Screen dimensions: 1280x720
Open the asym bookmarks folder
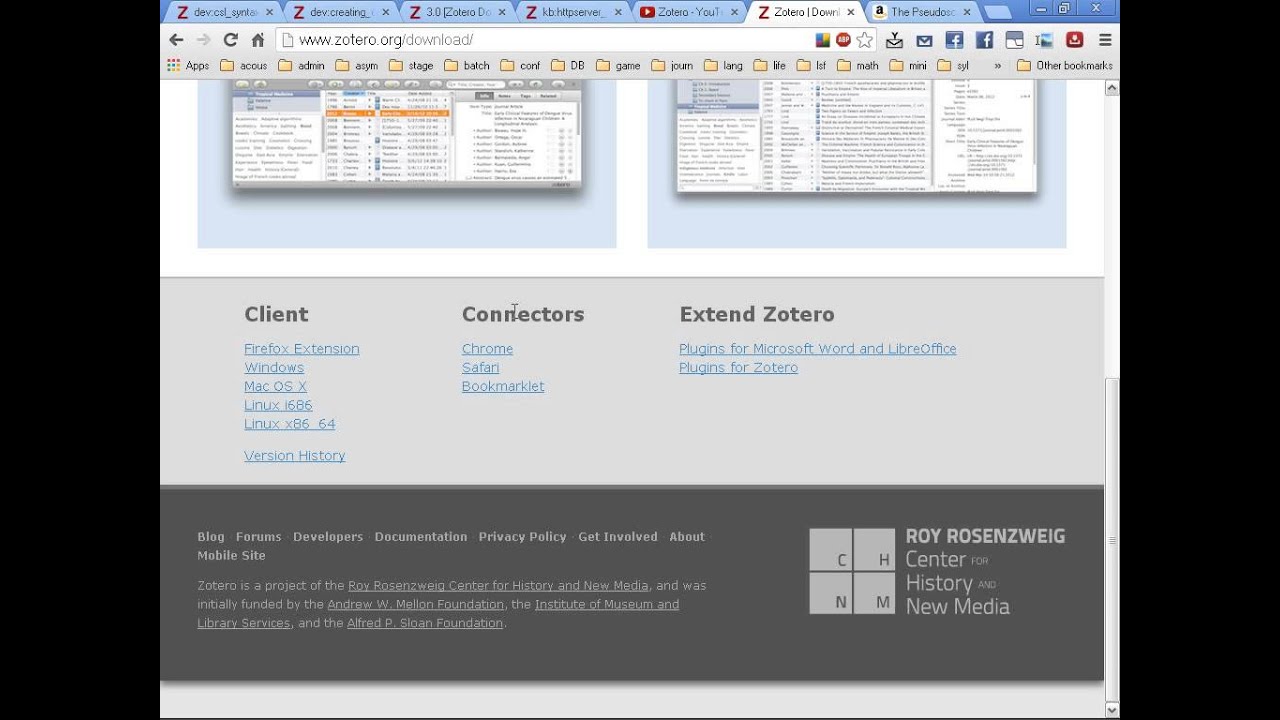pos(357,66)
